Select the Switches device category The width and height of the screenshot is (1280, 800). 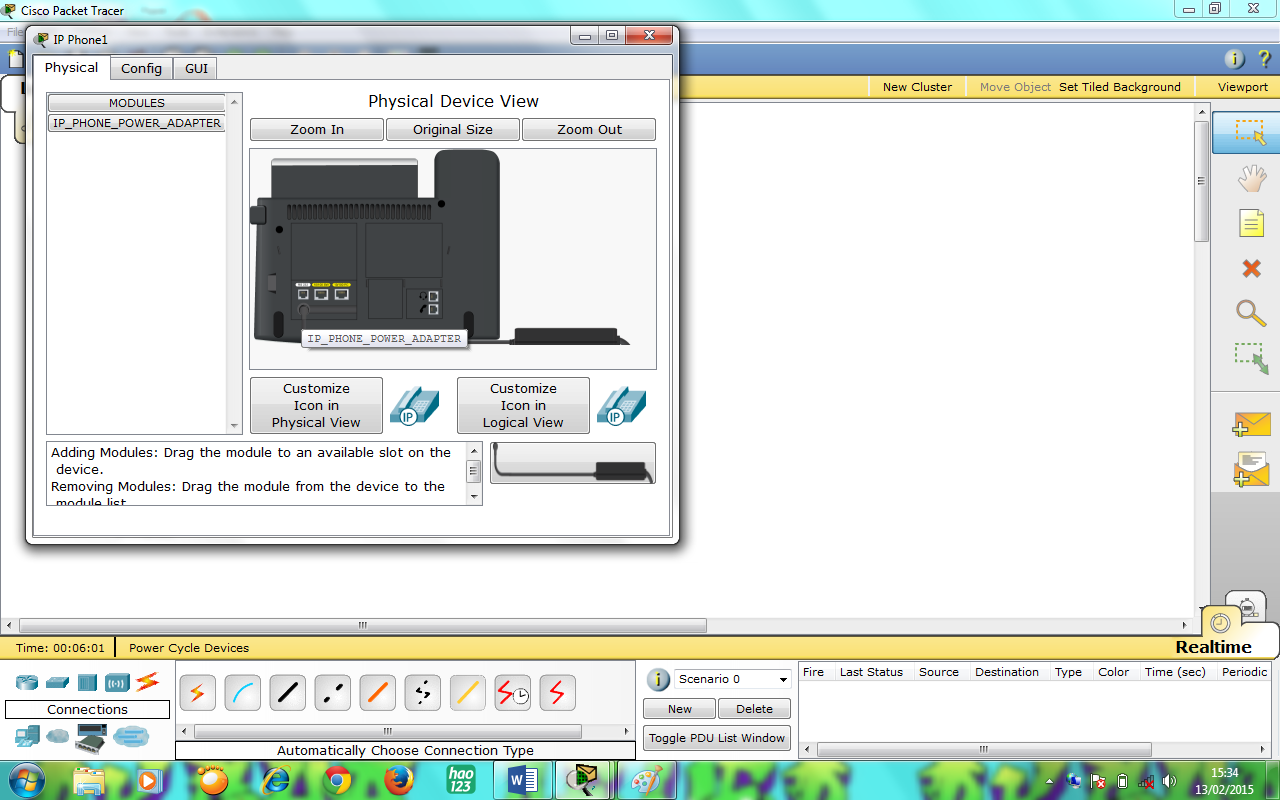coord(57,682)
